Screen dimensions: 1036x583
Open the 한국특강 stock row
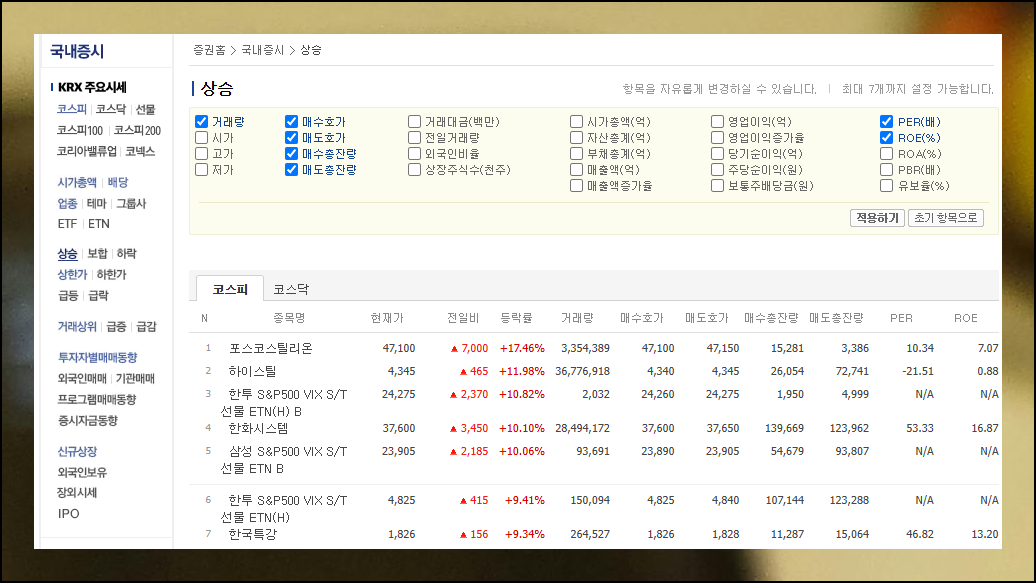pyautogui.click(x=252, y=534)
